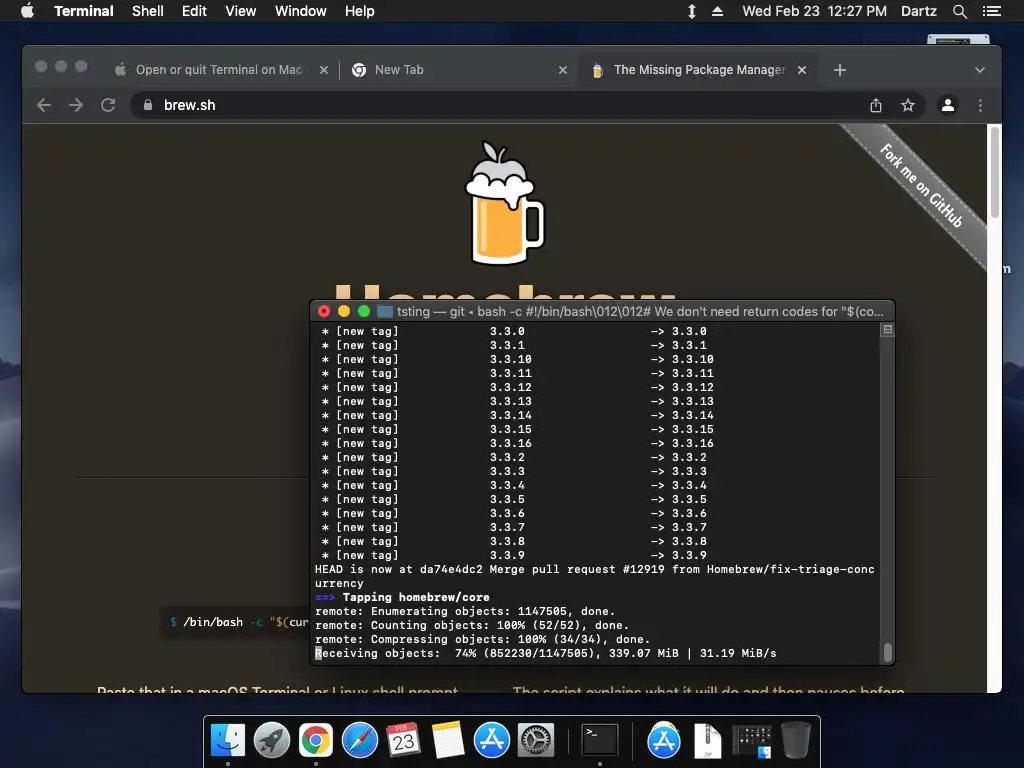
Task: Go forward in the browser
Action: click(x=76, y=105)
